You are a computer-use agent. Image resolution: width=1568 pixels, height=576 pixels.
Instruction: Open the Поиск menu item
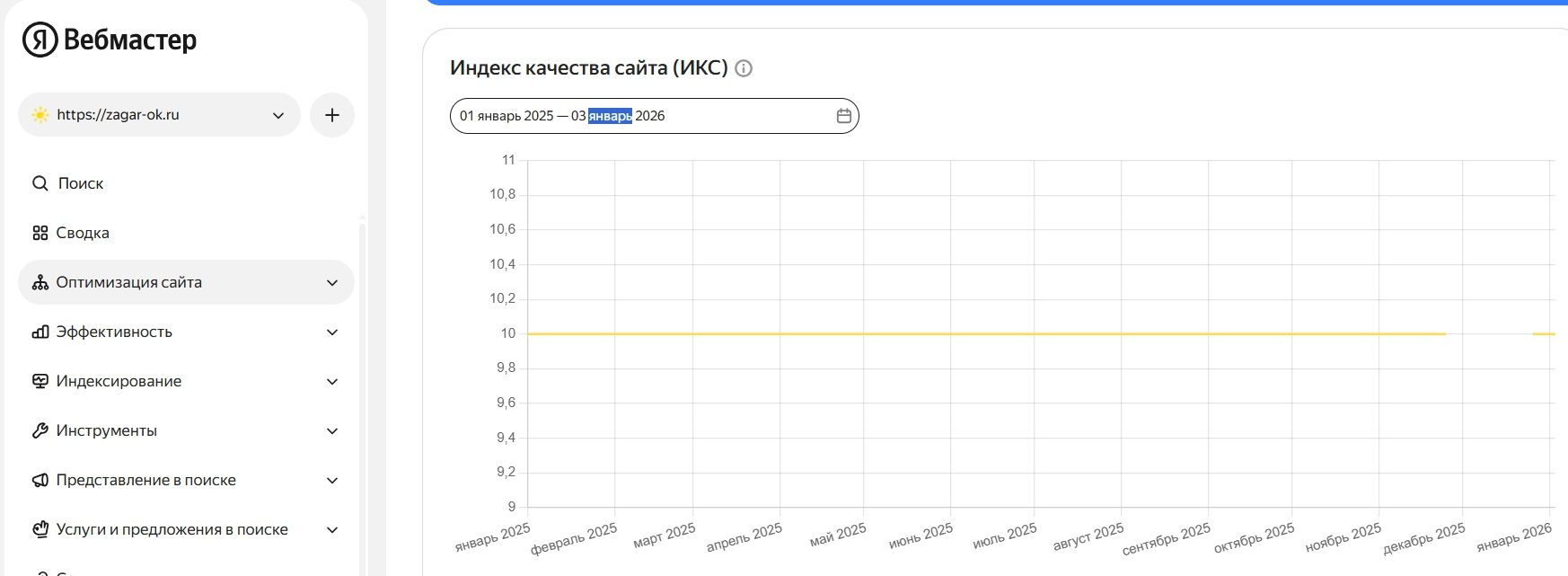[x=81, y=183]
